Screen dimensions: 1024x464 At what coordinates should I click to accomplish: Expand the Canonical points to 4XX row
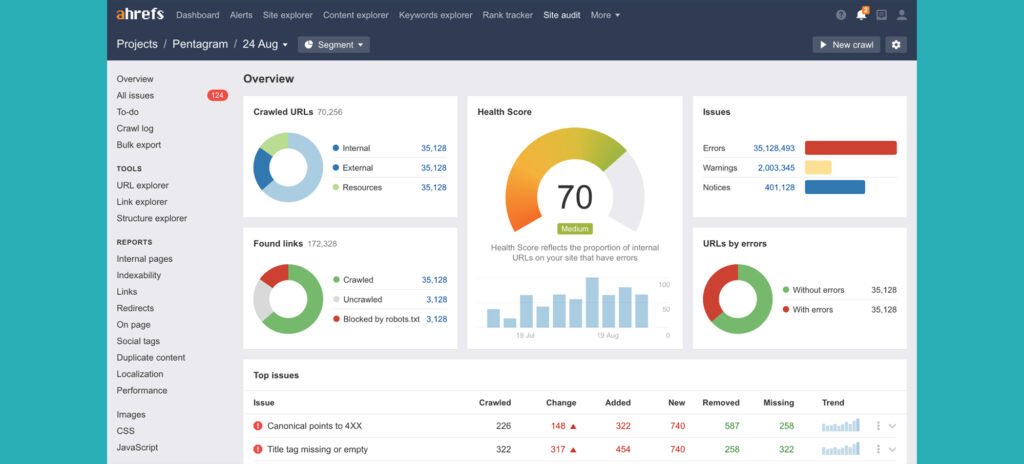tap(892, 426)
